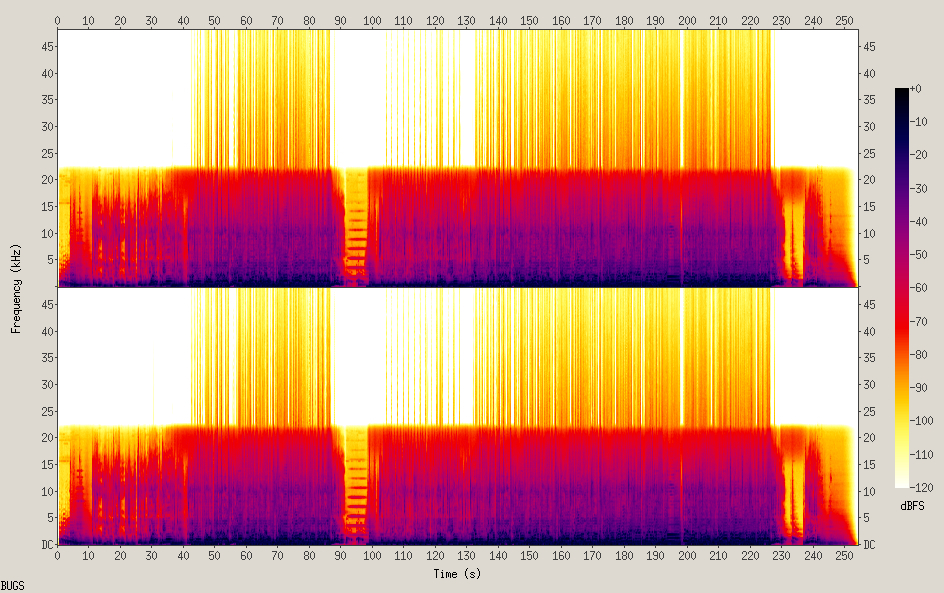Click the striped quiet gap near 95s, upper channel

[355, 230]
